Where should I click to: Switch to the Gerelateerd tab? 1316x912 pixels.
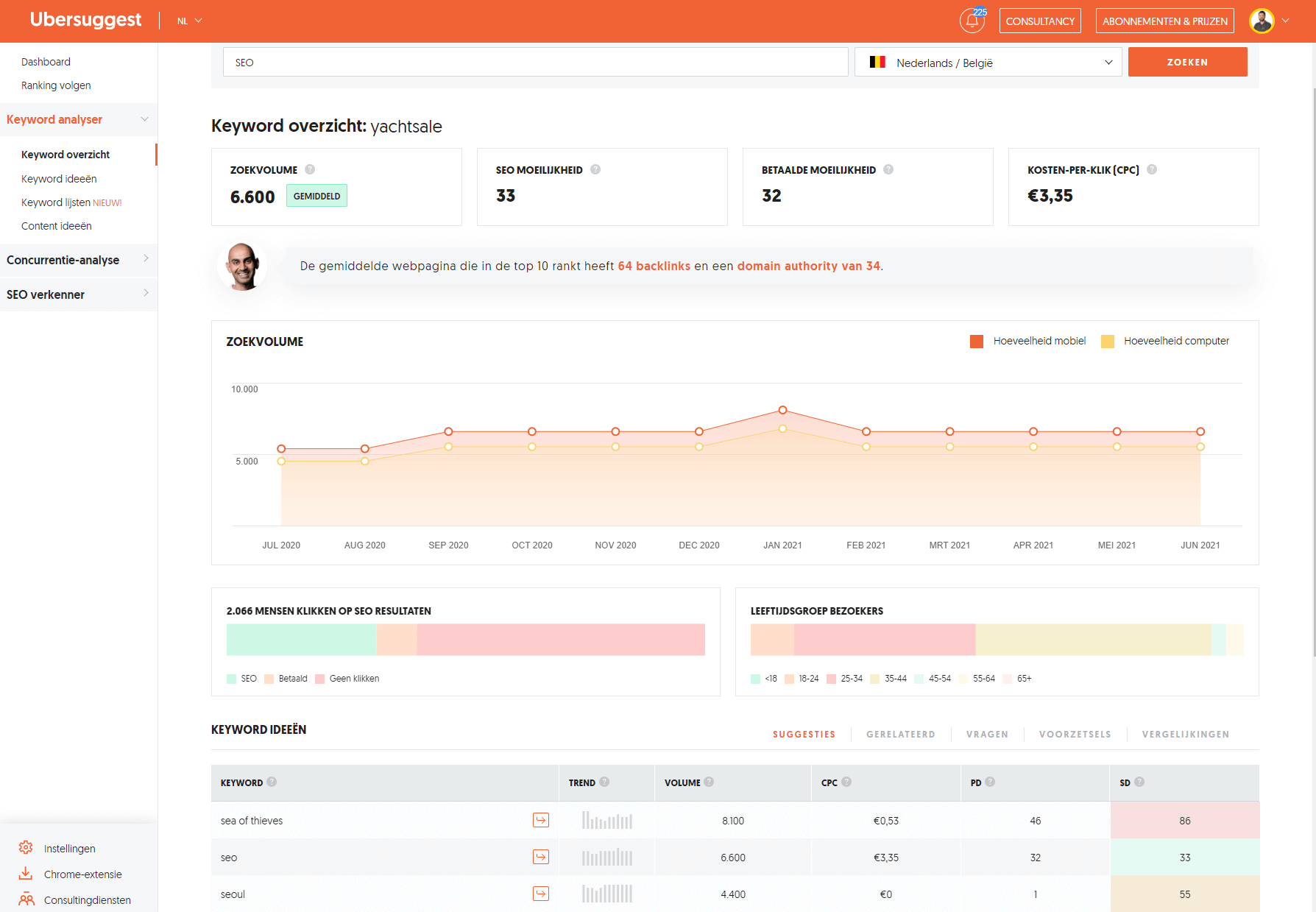pos(901,734)
